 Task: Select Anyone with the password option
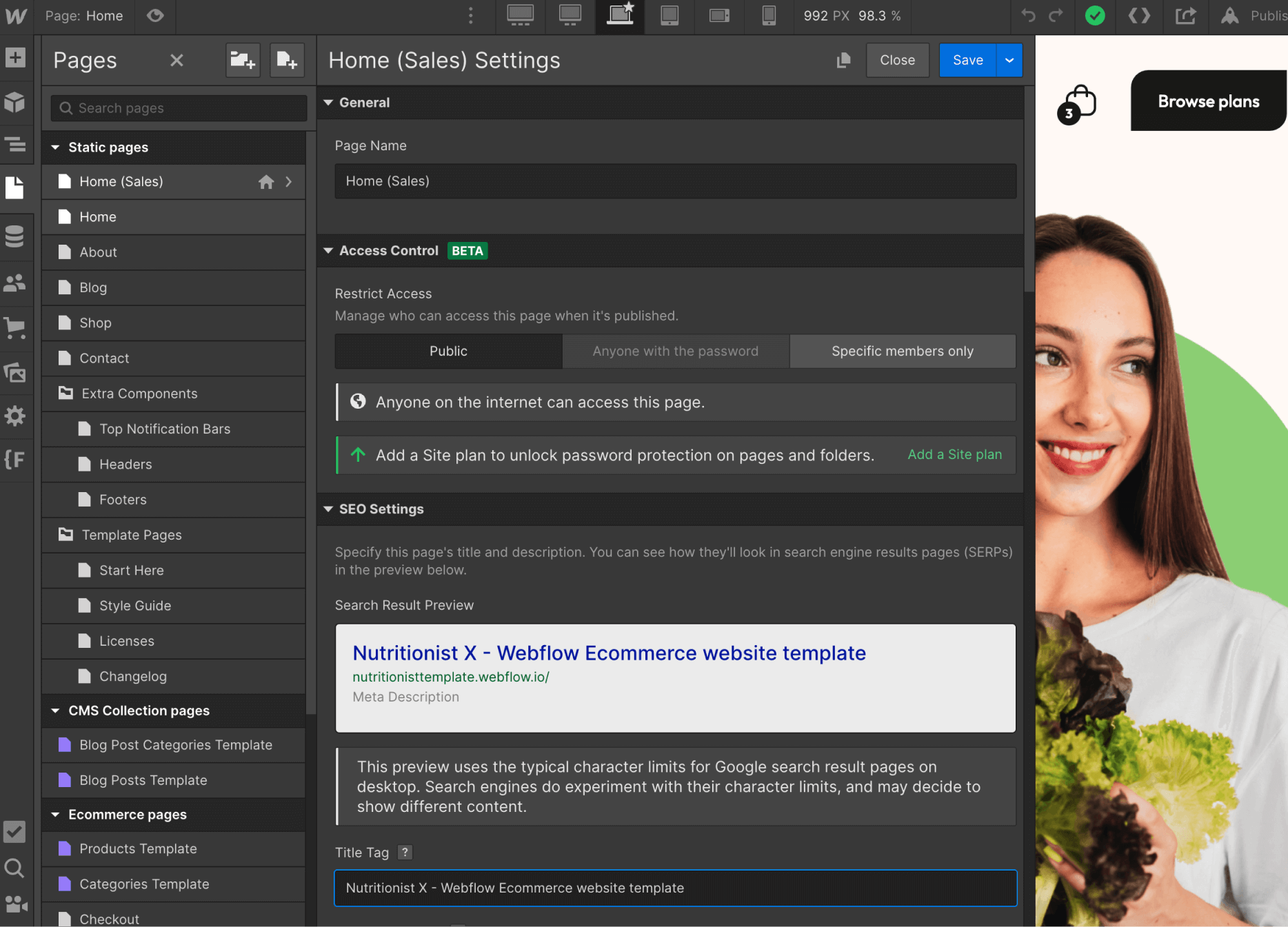[675, 351]
